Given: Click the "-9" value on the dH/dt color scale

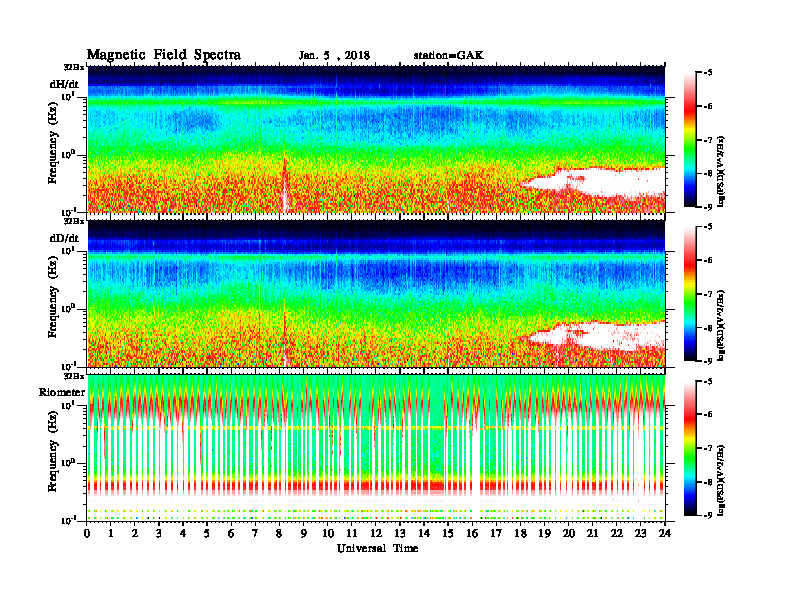Looking at the screenshot, I should pos(707,207).
